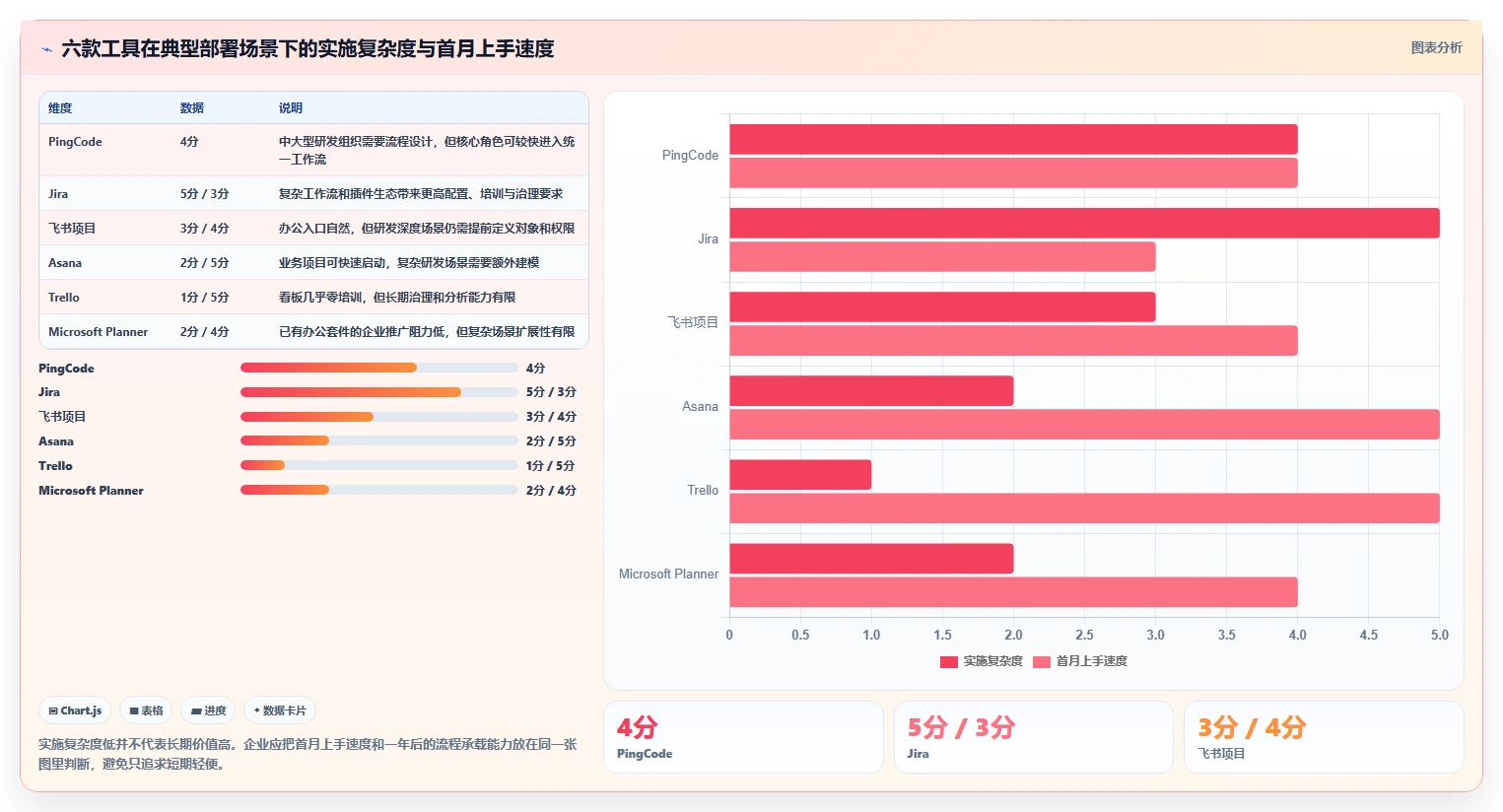Click the table description starting 业务项目可快速启动
The width and height of the screenshot is (1503, 812).
pyautogui.click(x=409, y=263)
